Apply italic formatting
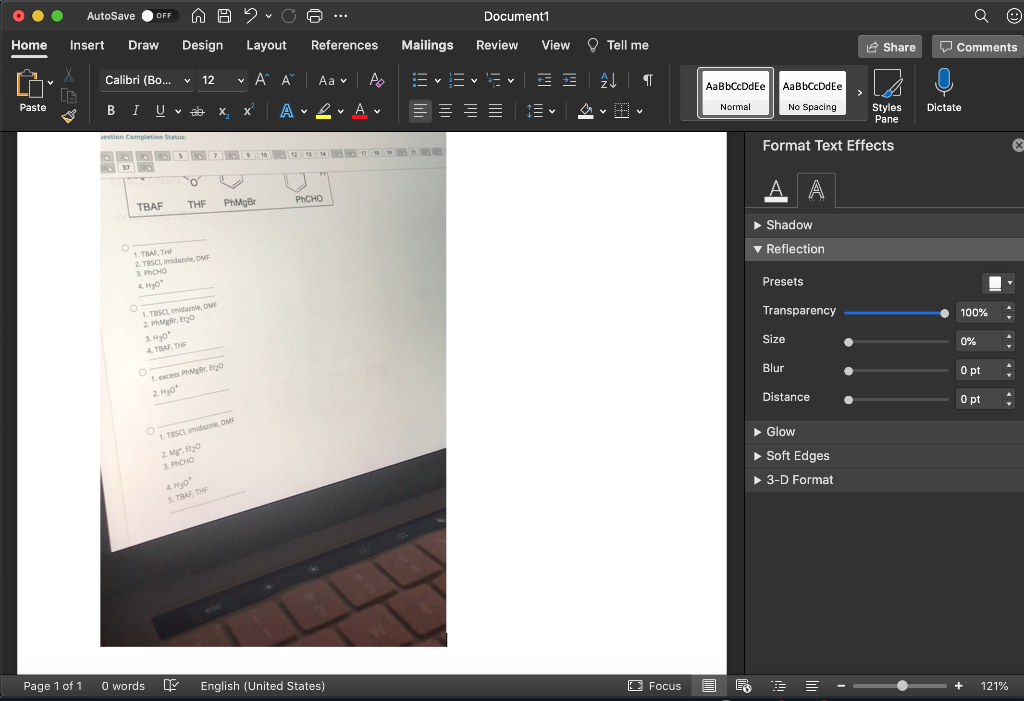1024x701 pixels. point(134,110)
